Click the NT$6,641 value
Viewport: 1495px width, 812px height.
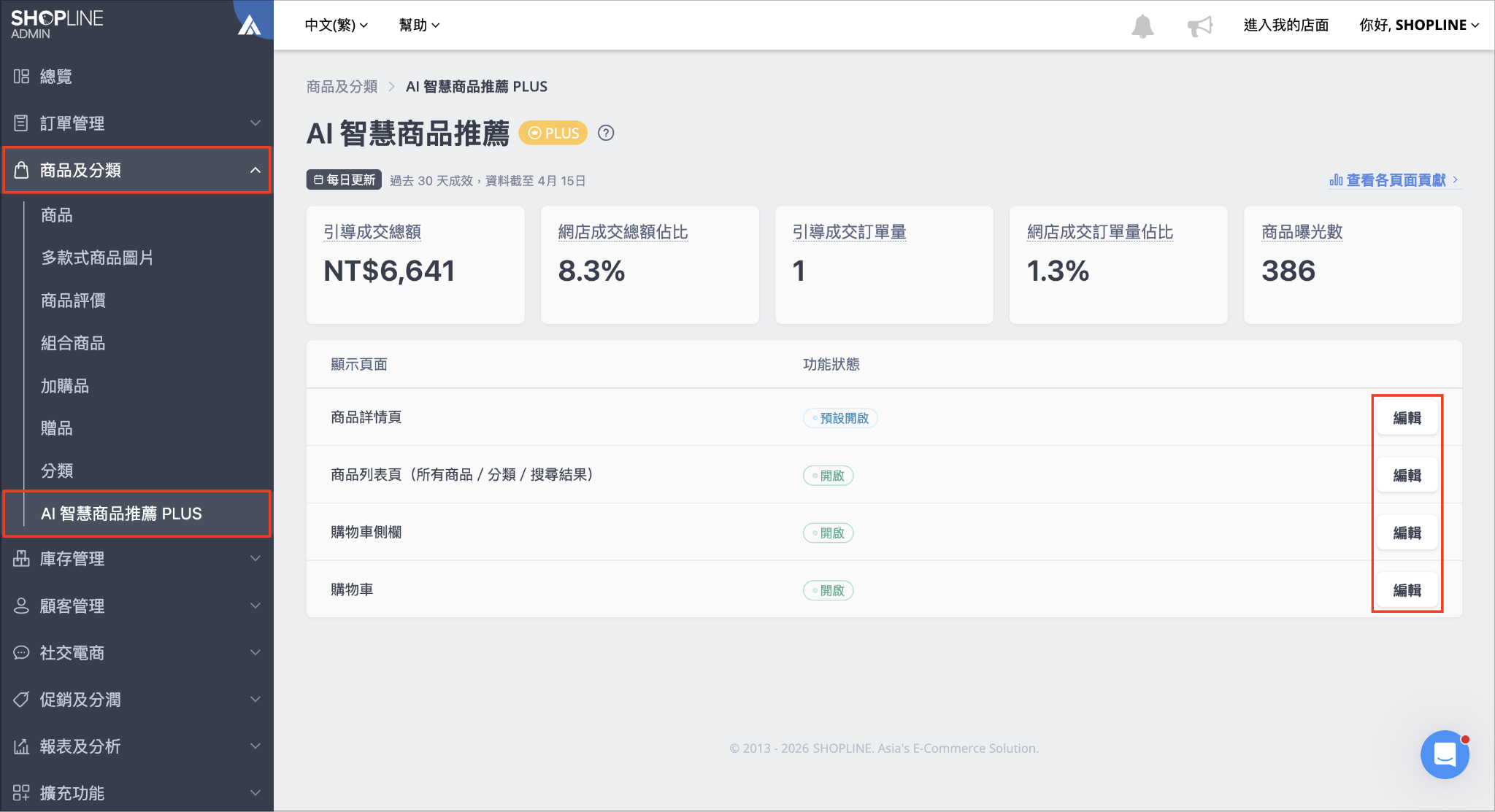click(x=389, y=271)
